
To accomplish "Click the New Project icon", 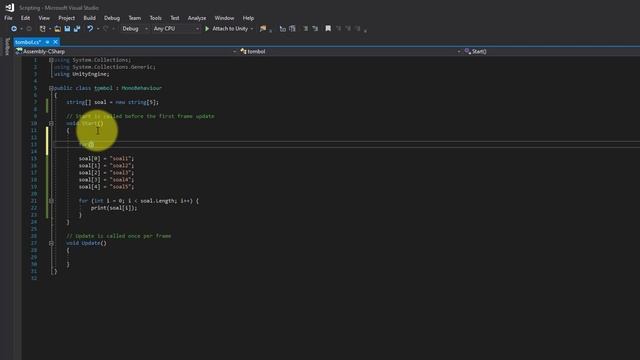I will pos(42,29).
